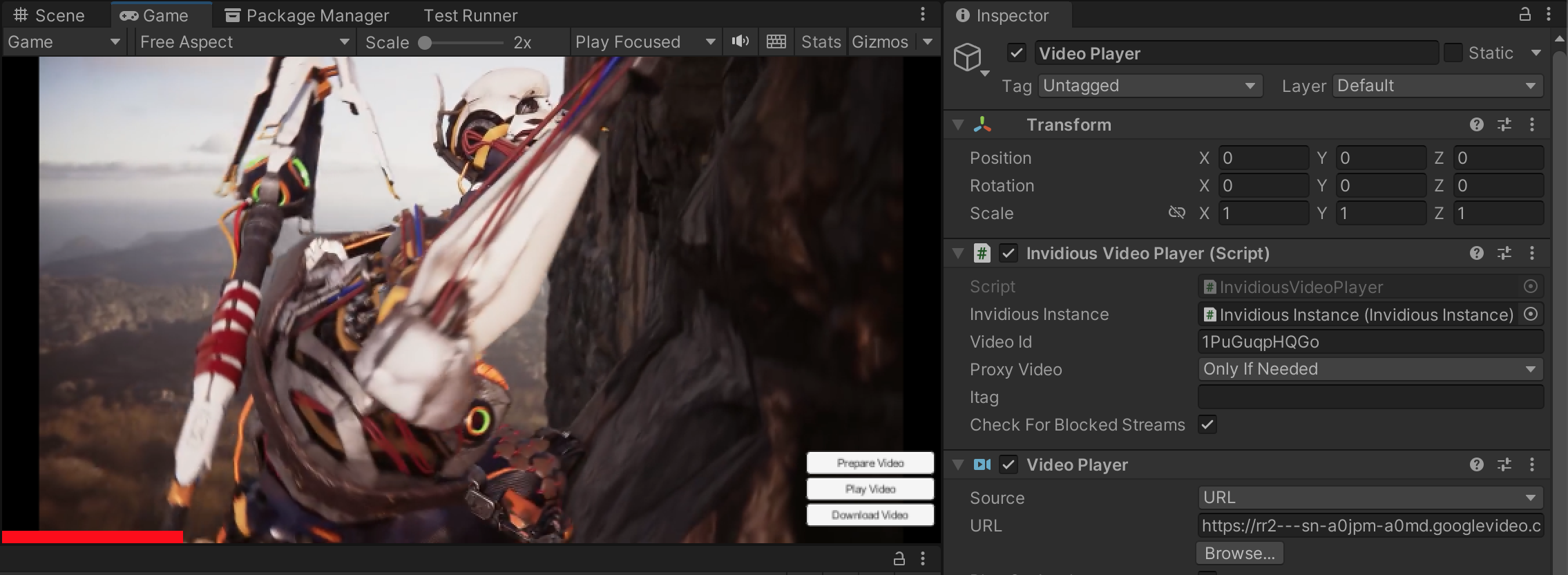
Task: Open the Inspector three-dot options menu
Action: tap(1549, 15)
